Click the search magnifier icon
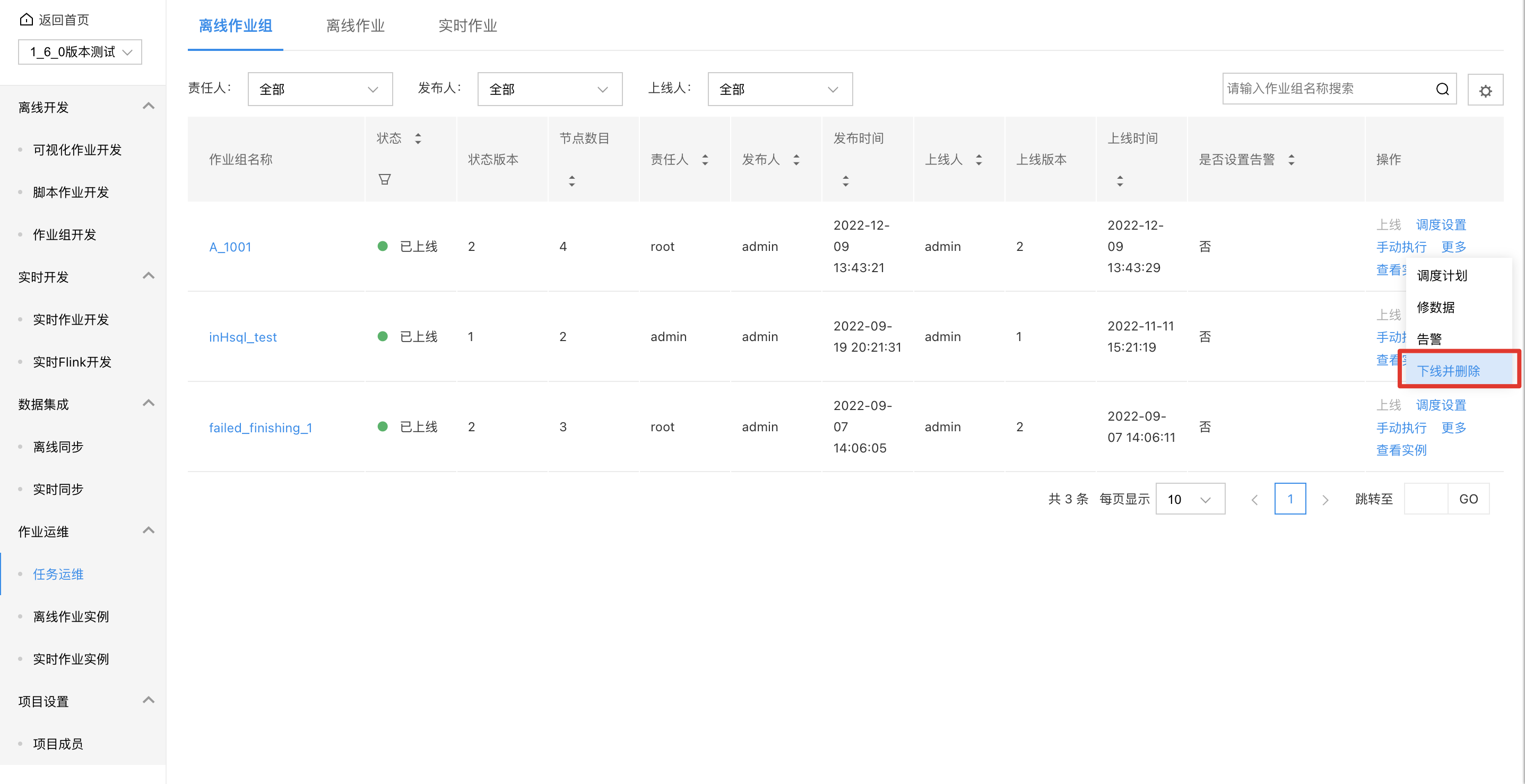 [1442, 89]
